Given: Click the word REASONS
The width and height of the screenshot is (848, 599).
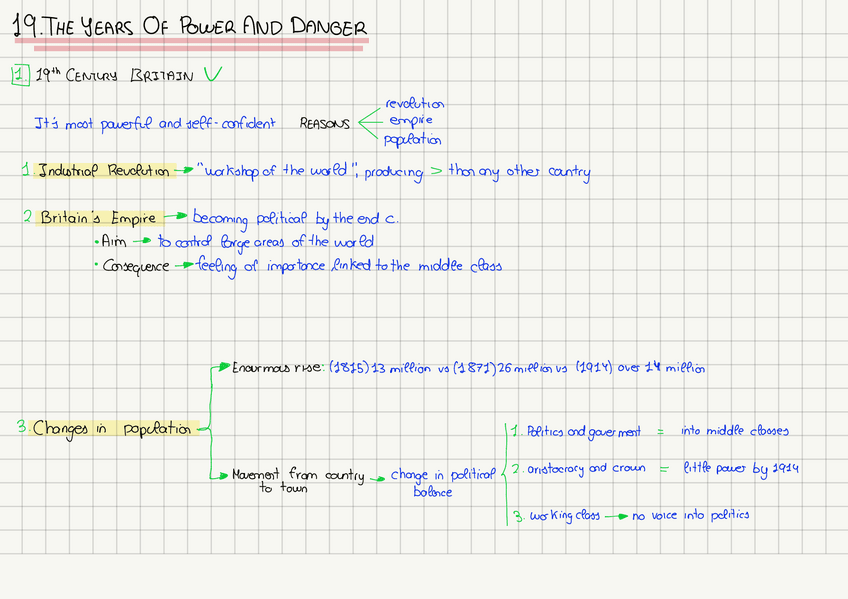Looking at the screenshot, I should point(325,124).
